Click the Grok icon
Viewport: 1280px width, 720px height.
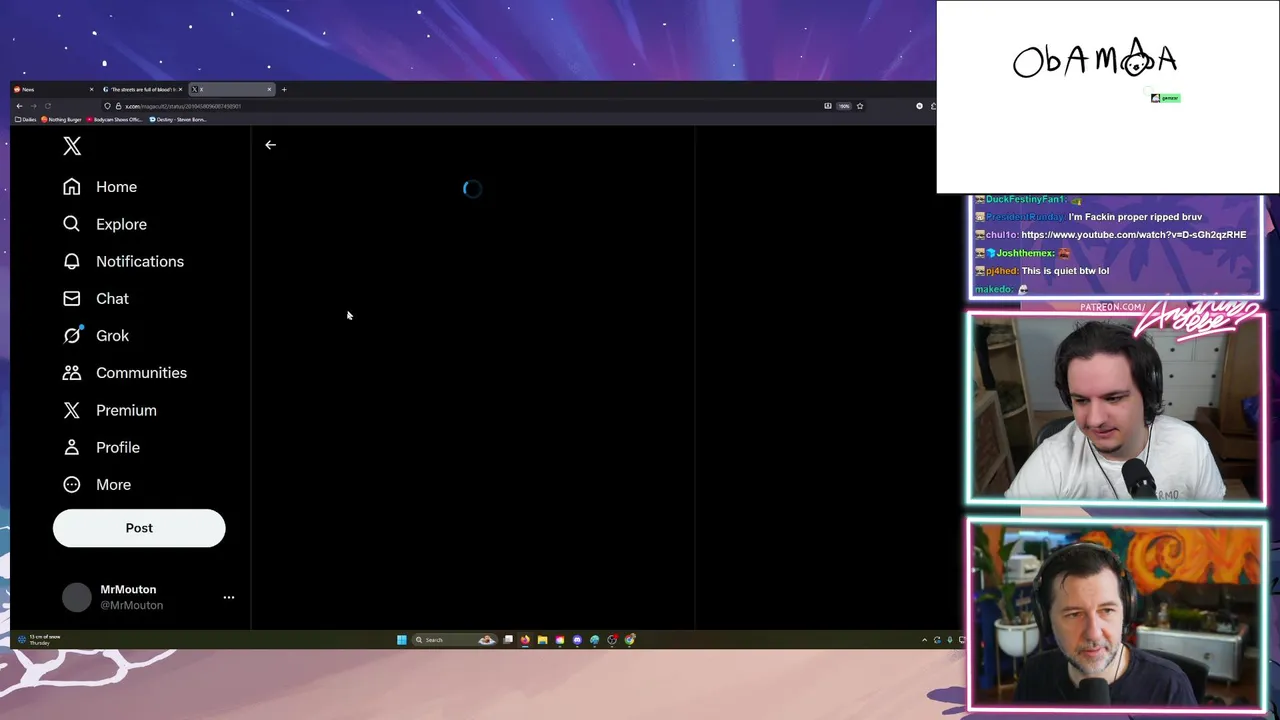(72, 336)
